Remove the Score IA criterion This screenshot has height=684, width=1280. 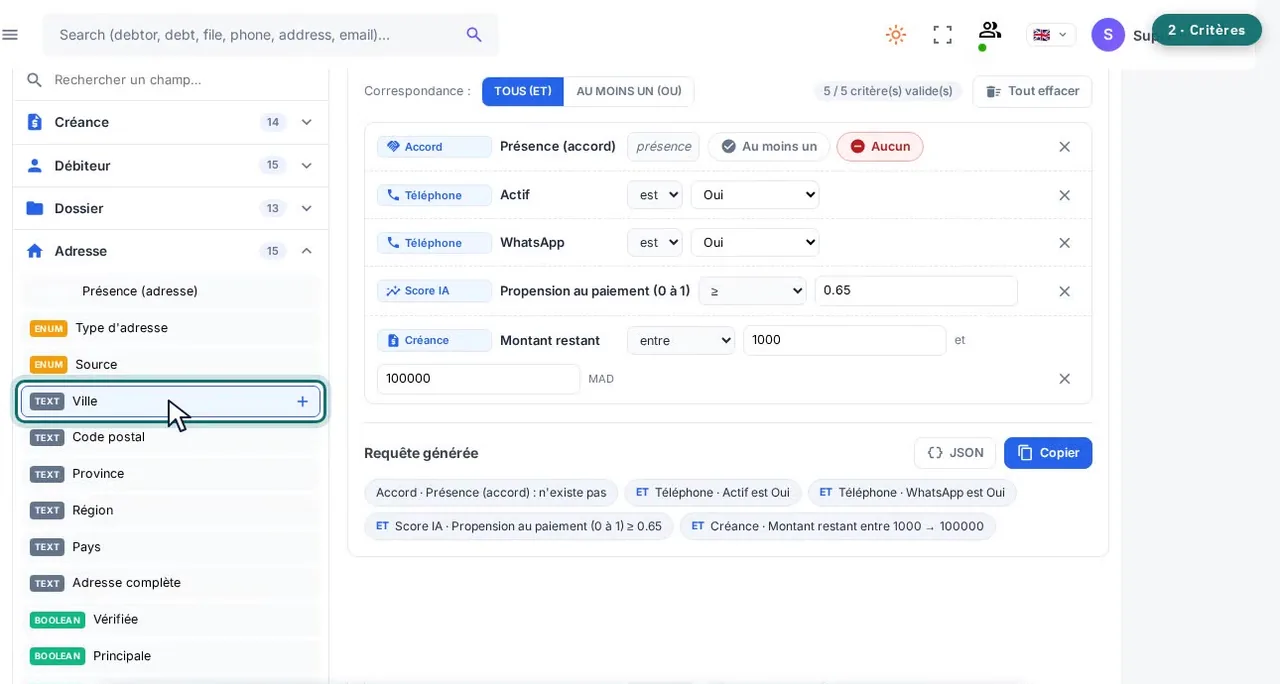tap(1065, 291)
